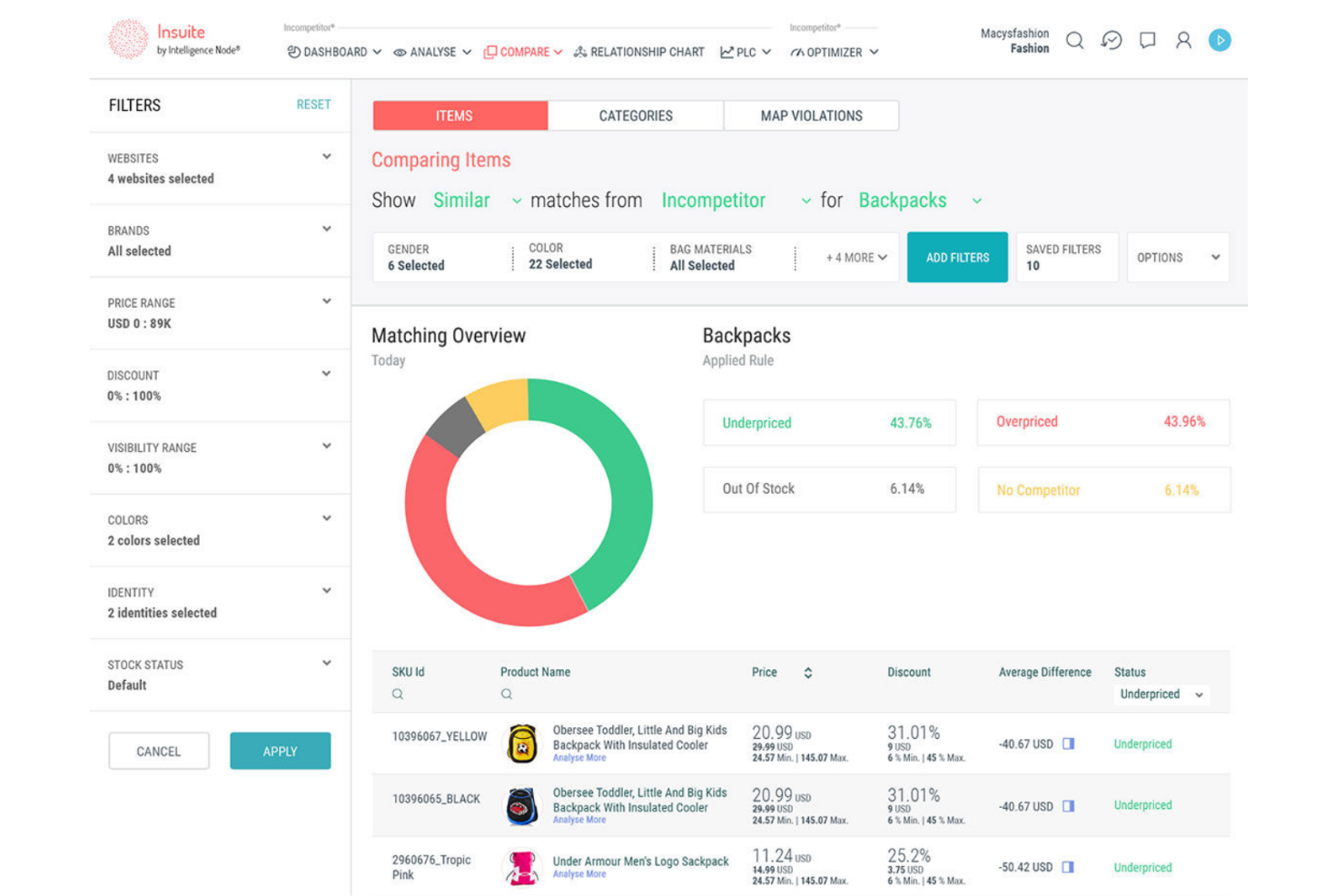The width and height of the screenshot is (1344, 896).
Task: Open the Status Underpriced dropdown
Action: 1161,694
